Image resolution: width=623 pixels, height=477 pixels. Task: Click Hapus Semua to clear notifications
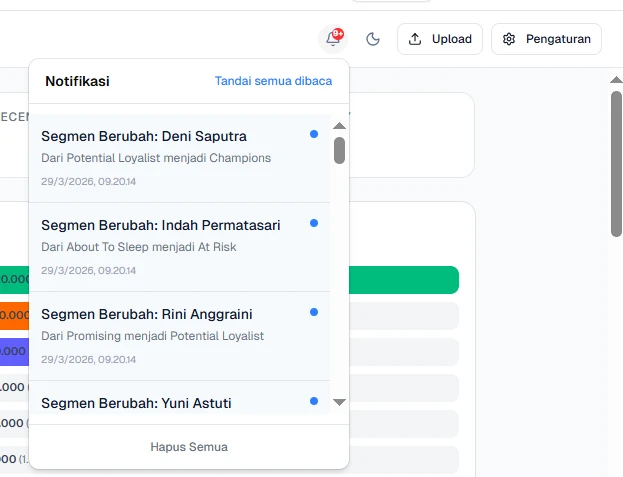[189, 447]
